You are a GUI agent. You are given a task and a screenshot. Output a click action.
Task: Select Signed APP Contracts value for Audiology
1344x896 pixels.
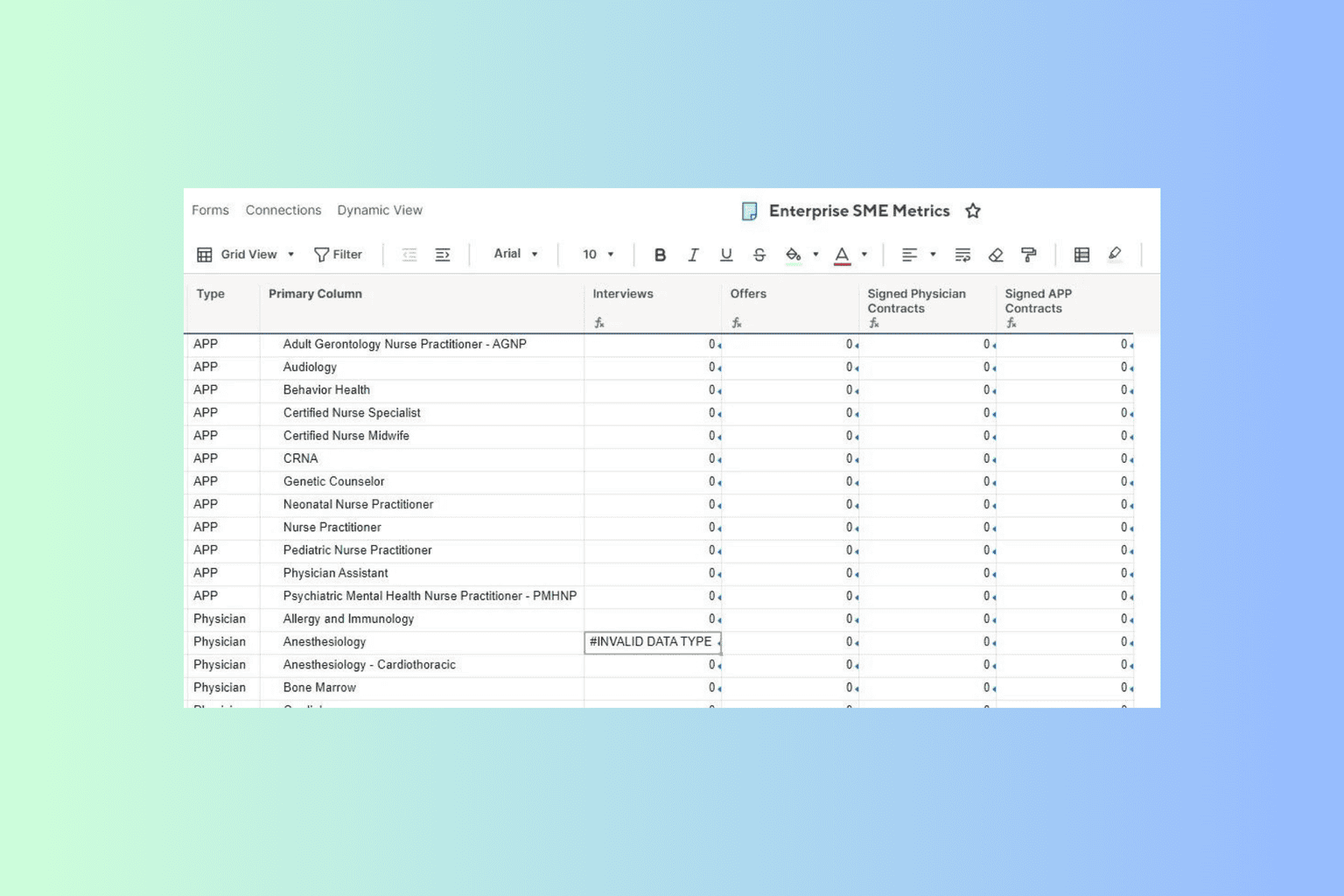click(x=1065, y=367)
